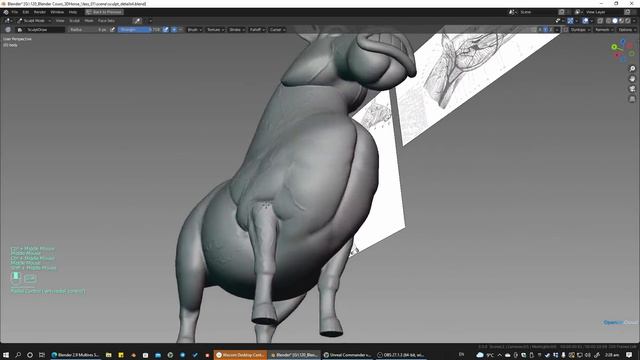Screen dimensions: 640x360
Task: Open Unreal Commander taskbar button
Action: pos(348,355)
